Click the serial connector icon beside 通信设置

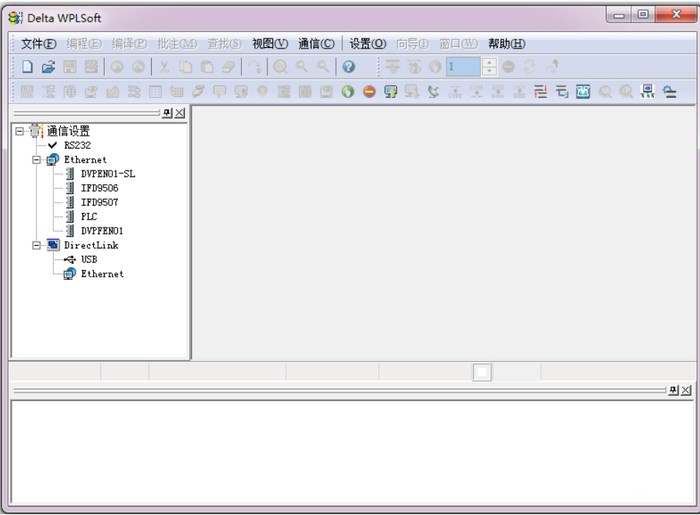pyautogui.click(x=35, y=131)
